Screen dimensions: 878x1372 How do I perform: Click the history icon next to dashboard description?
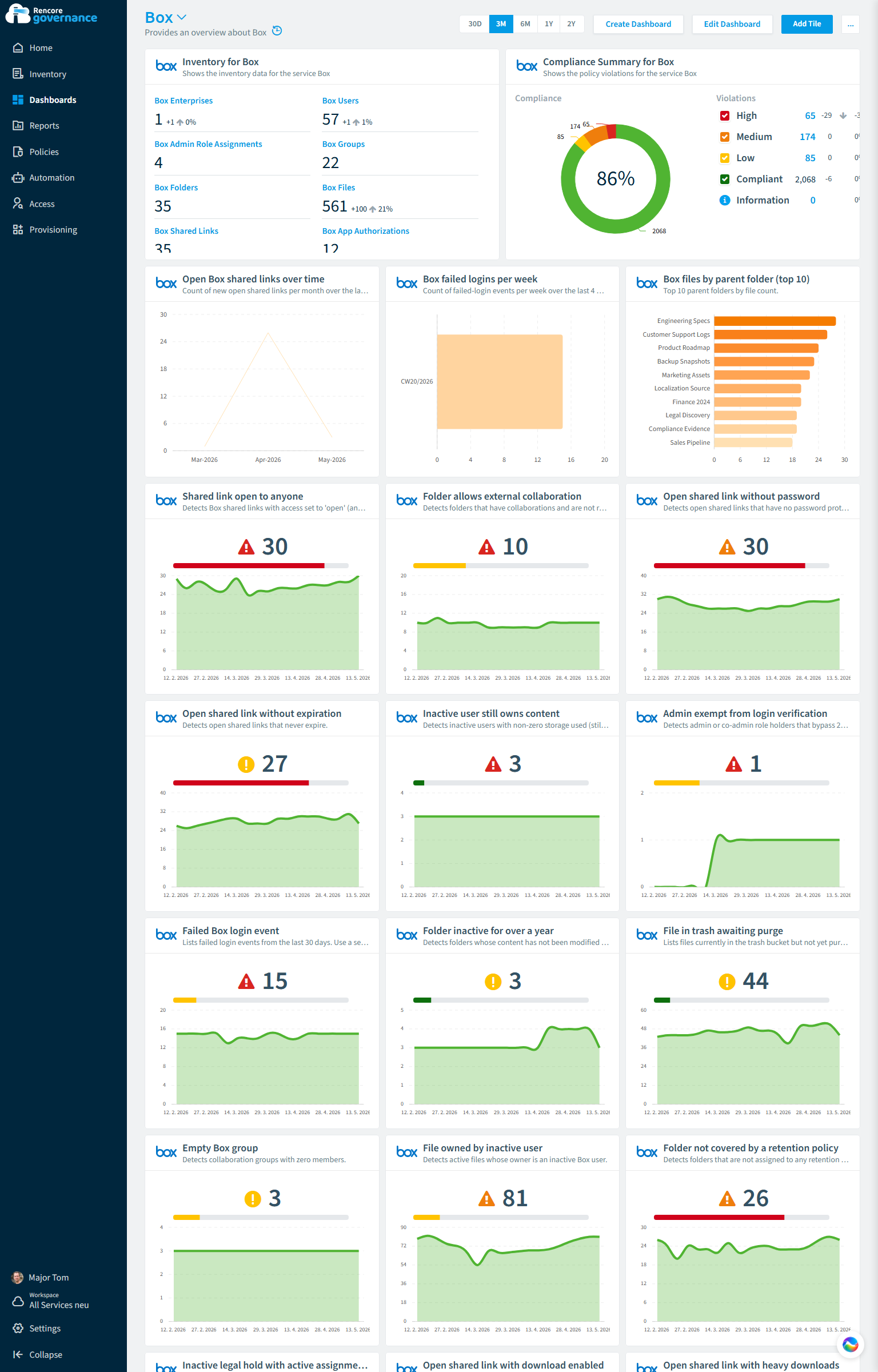[x=277, y=31]
